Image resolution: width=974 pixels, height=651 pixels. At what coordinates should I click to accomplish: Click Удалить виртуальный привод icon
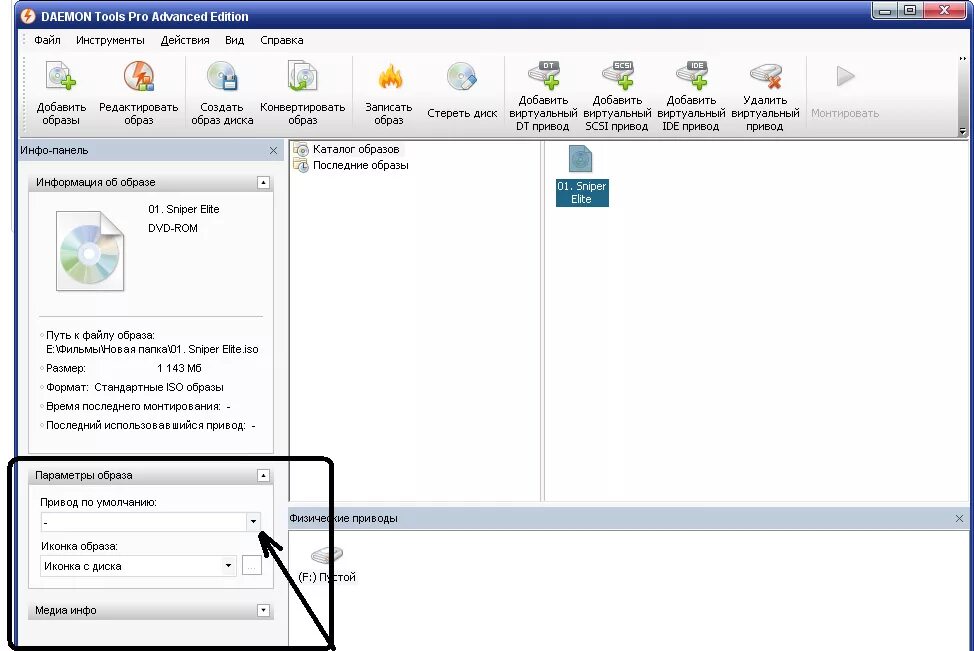765,75
